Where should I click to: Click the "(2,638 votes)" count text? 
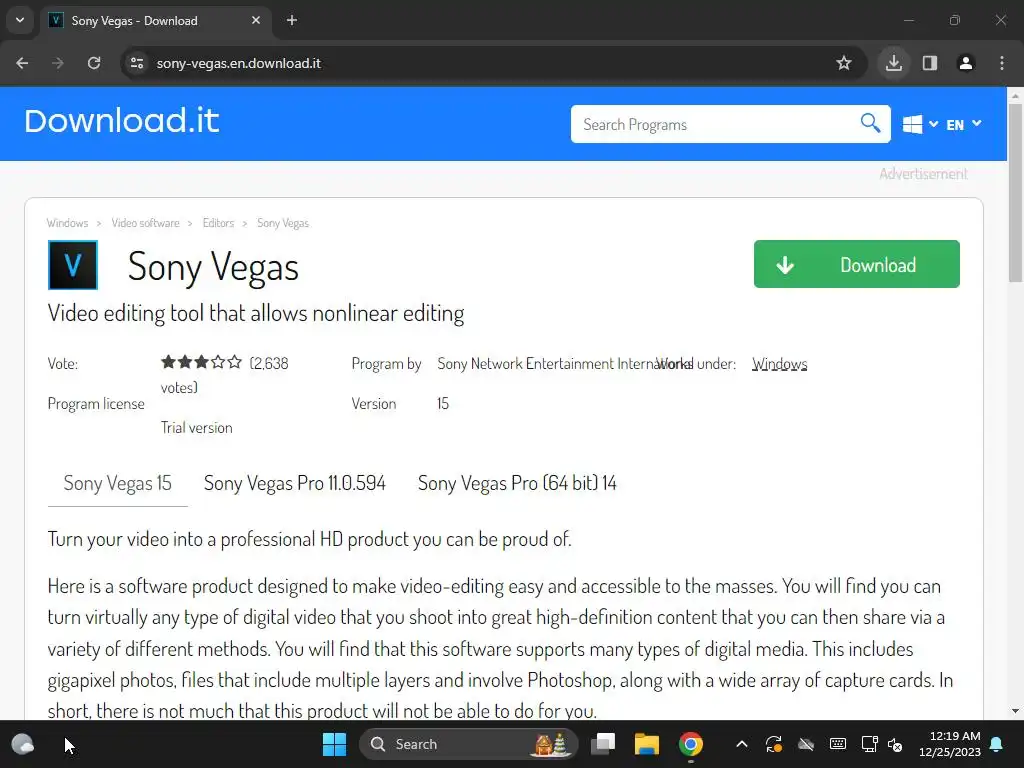pos(225,376)
